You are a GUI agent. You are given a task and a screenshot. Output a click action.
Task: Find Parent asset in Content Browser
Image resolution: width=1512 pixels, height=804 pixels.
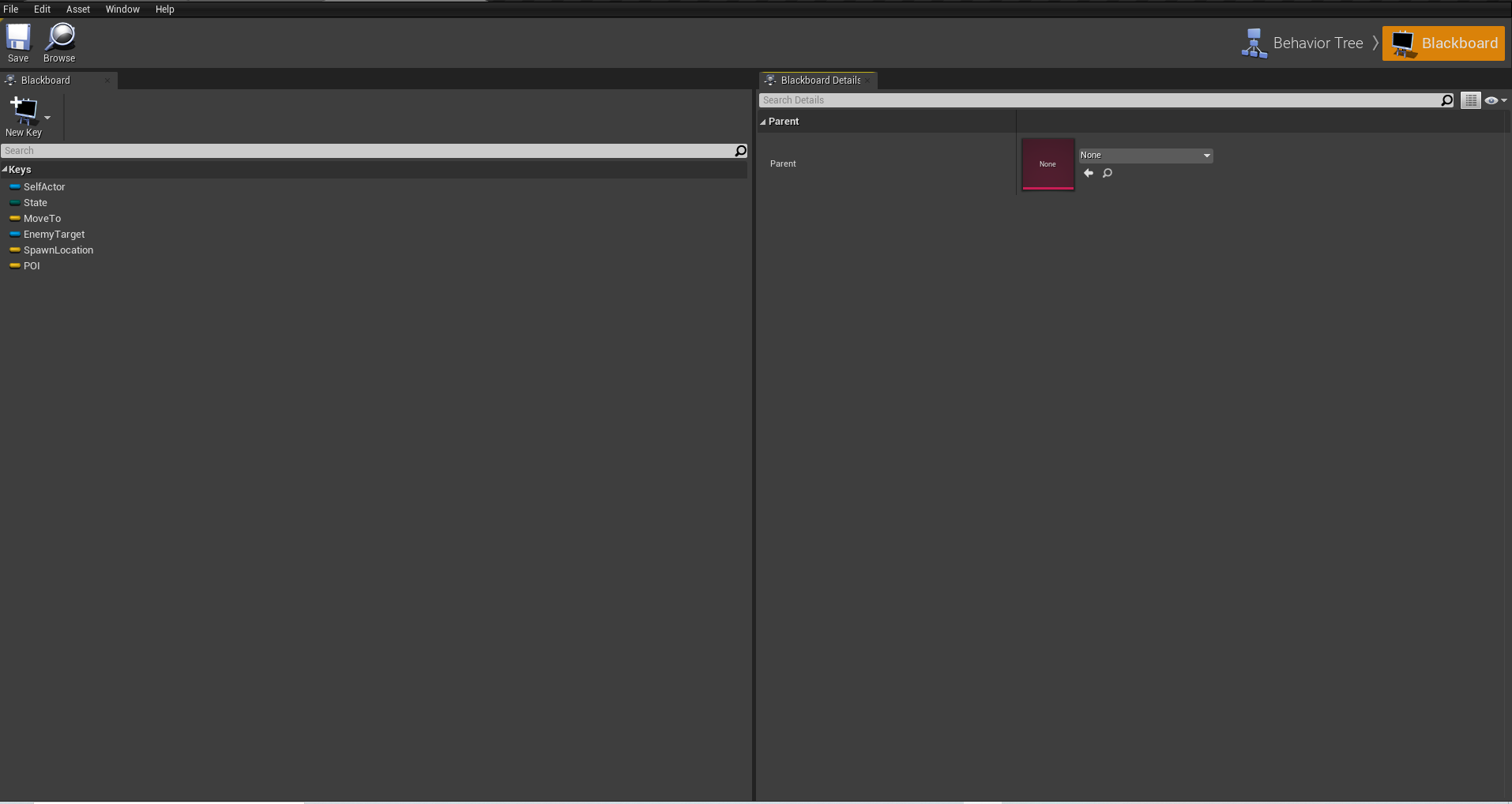(x=1108, y=173)
